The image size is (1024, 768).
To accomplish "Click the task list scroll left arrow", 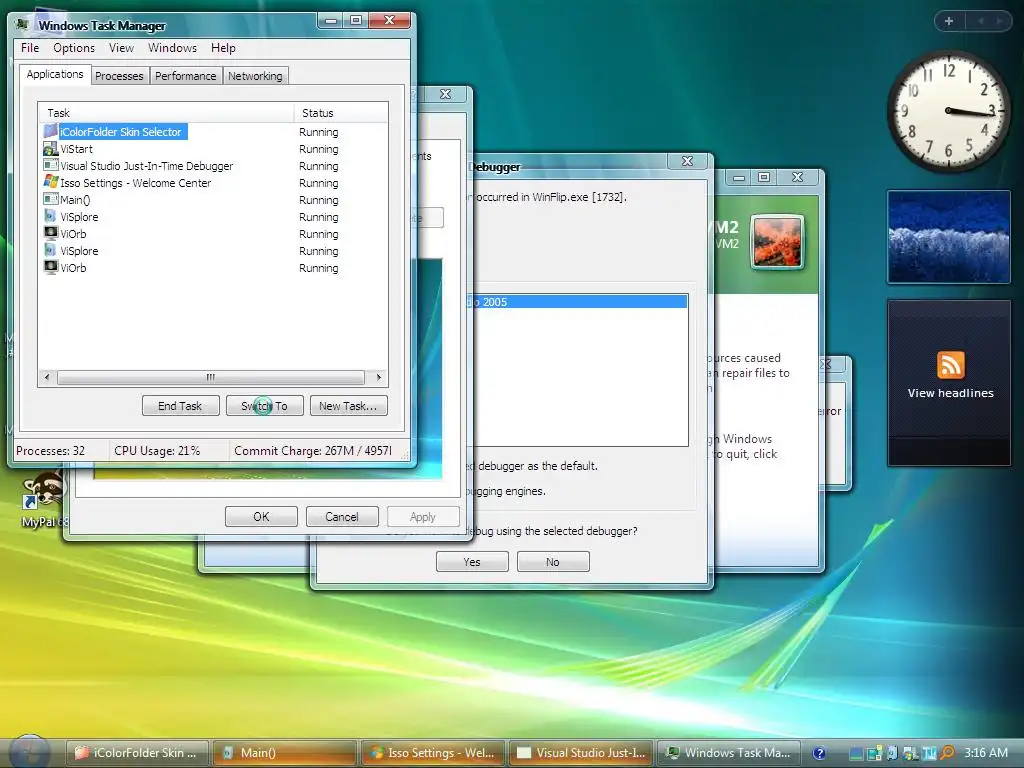I will pos(46,377).
